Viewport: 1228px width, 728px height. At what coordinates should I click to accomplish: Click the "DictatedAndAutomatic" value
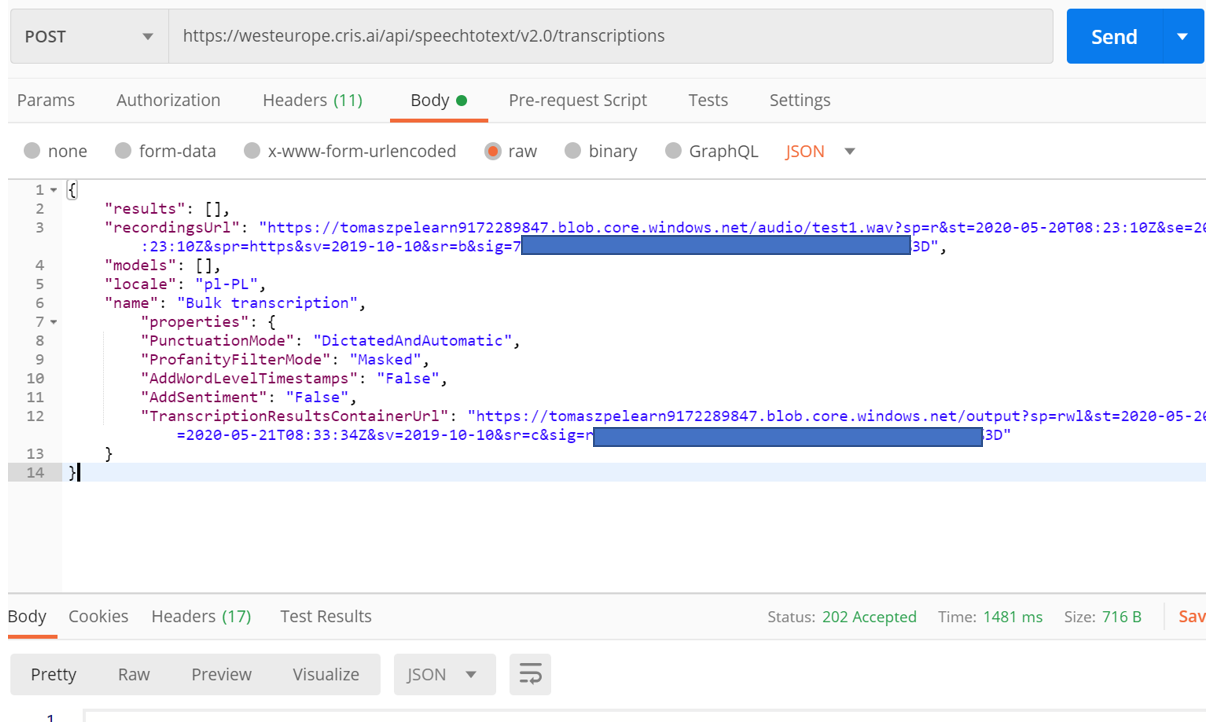click(x=413, y=341)
